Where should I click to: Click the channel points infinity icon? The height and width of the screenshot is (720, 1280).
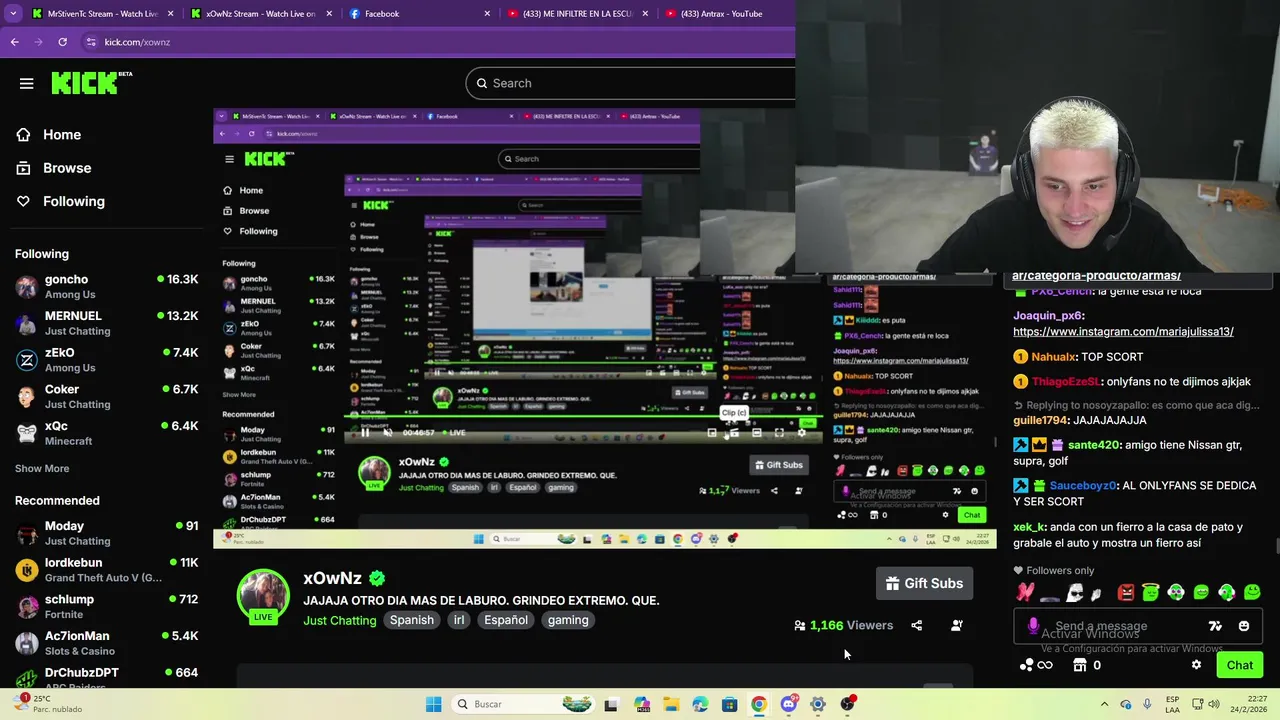pos(1036,665)
